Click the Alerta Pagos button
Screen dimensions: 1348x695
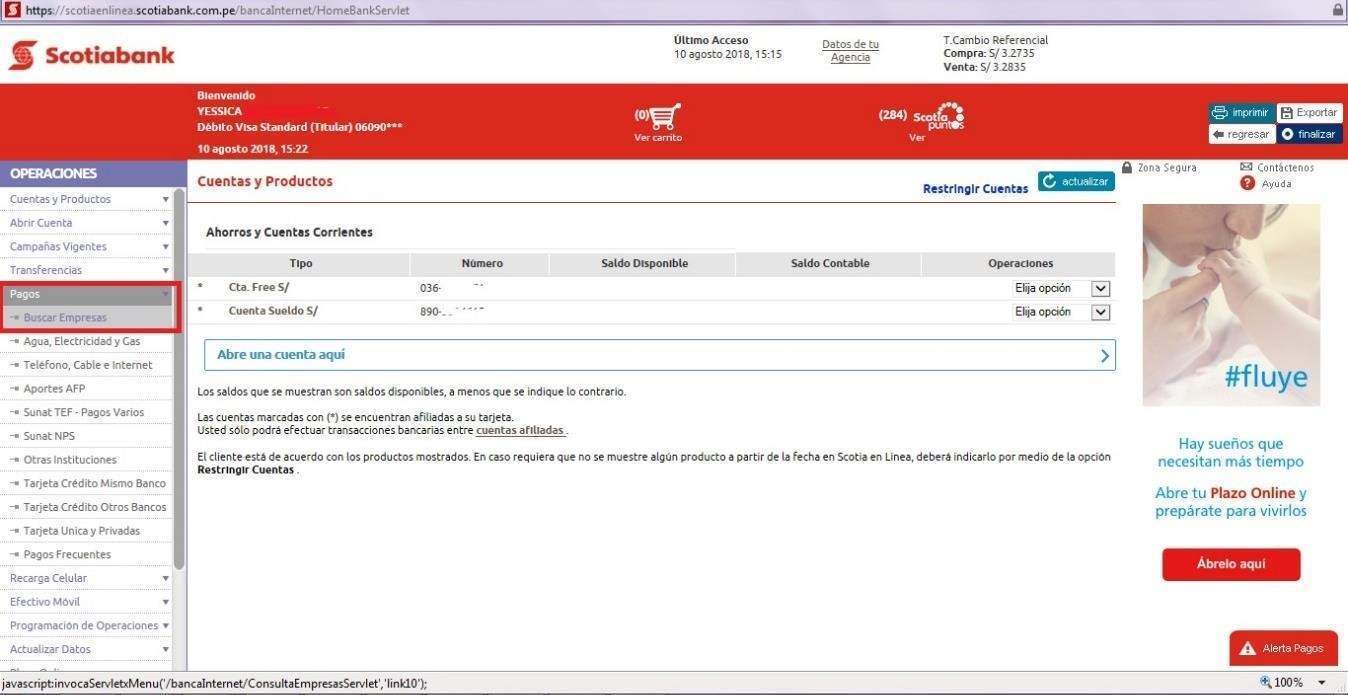coord(1283,648)
